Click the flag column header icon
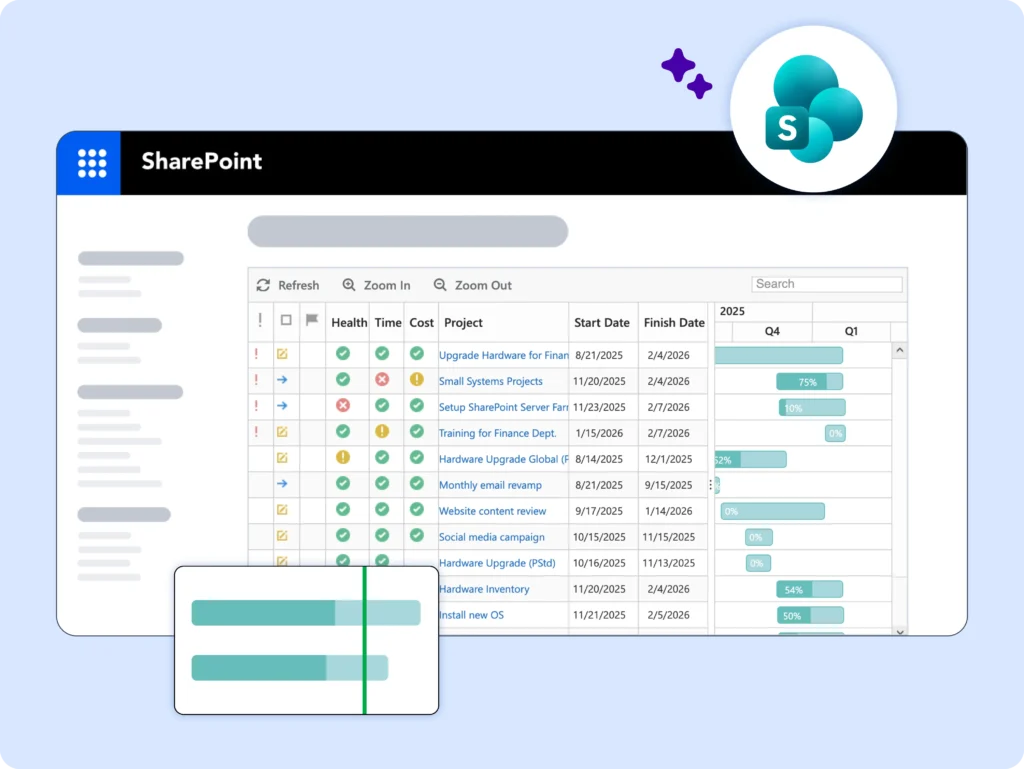Viewport: 1024px width, 769px height. (312, 321)
